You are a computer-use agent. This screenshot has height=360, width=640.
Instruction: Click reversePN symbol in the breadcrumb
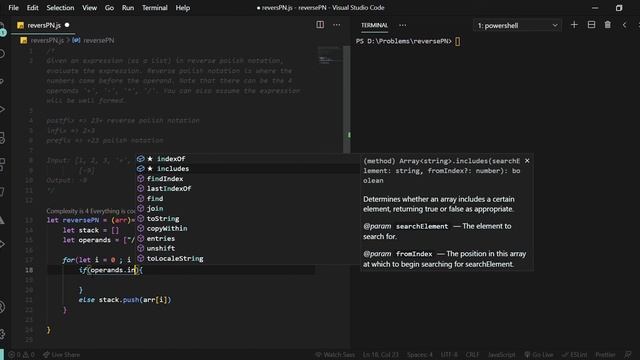click(x=94, y=40)
